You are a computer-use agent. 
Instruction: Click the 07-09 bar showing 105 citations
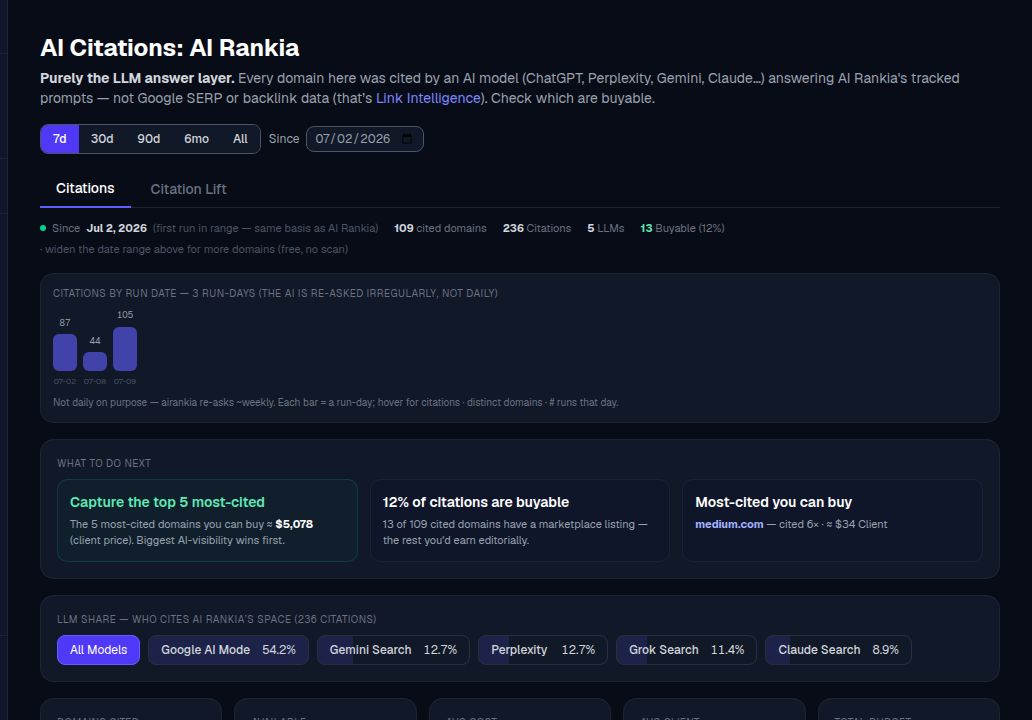(x=125, y=349)
